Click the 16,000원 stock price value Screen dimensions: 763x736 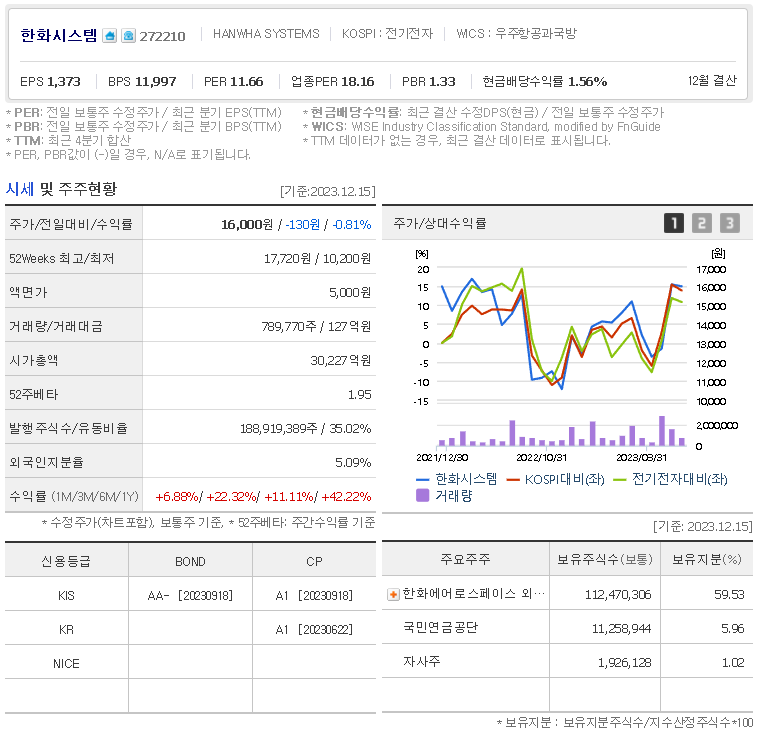(x=247, y=224)
